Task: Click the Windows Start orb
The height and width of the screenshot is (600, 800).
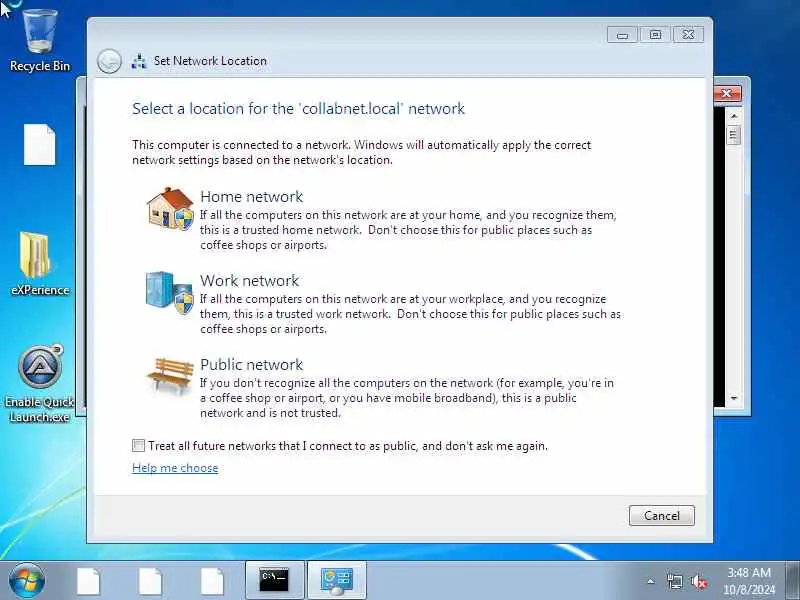Action: click(x=27, y=581)
